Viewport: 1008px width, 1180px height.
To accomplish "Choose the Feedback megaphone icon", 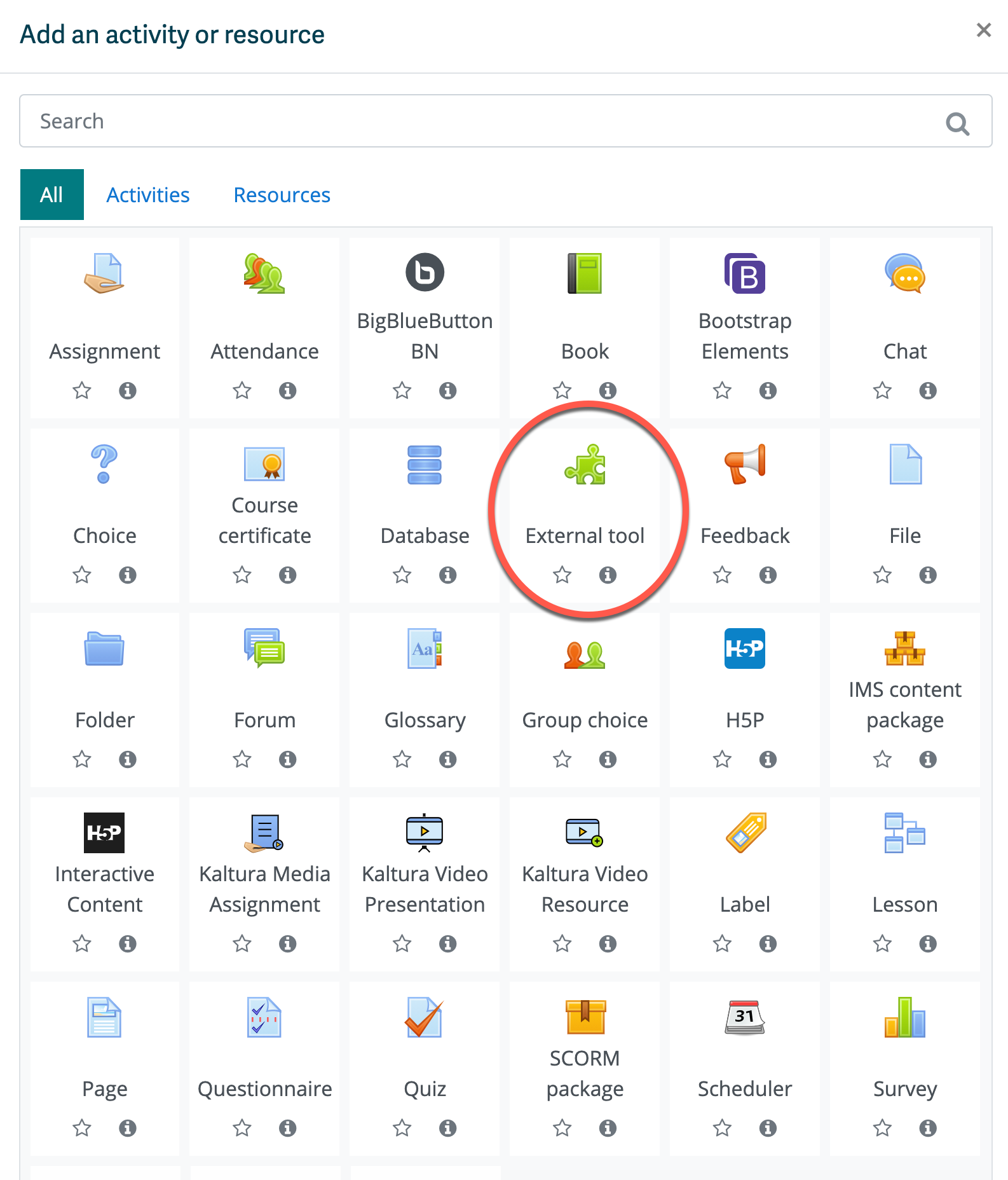I will 744,464.
